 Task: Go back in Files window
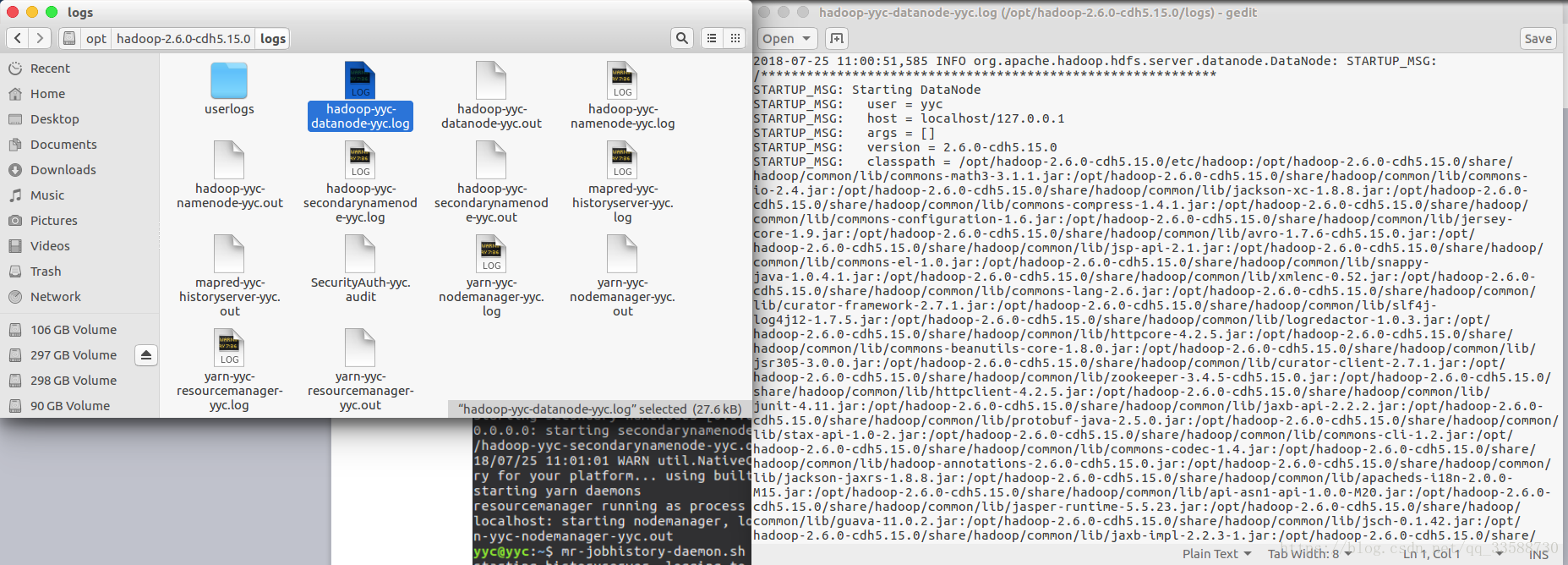(18, 38)
